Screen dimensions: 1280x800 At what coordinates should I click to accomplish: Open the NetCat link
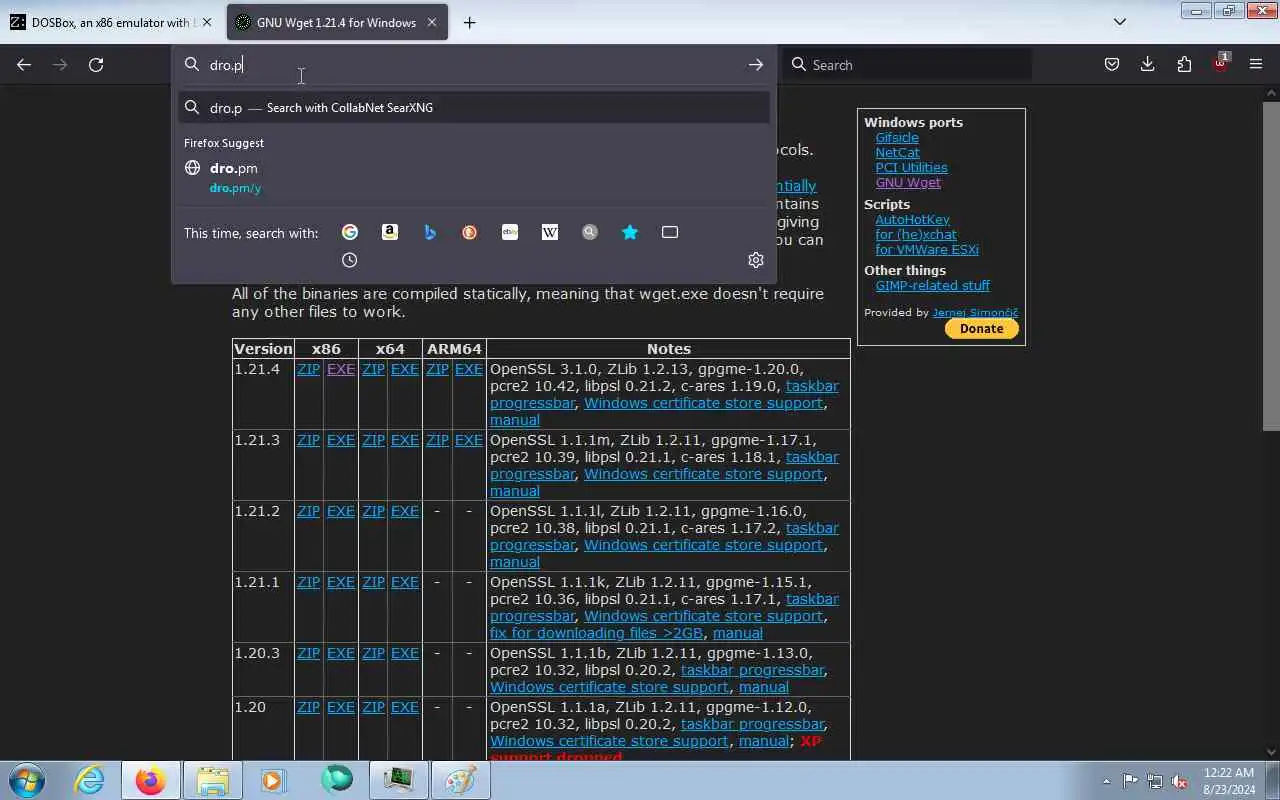[x=897, y=153]
